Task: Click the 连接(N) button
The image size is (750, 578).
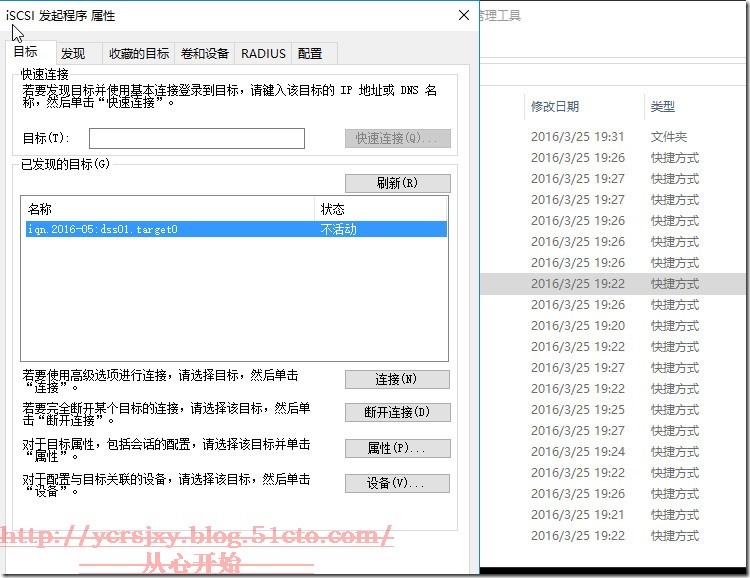Action: [x=397, y=379]
